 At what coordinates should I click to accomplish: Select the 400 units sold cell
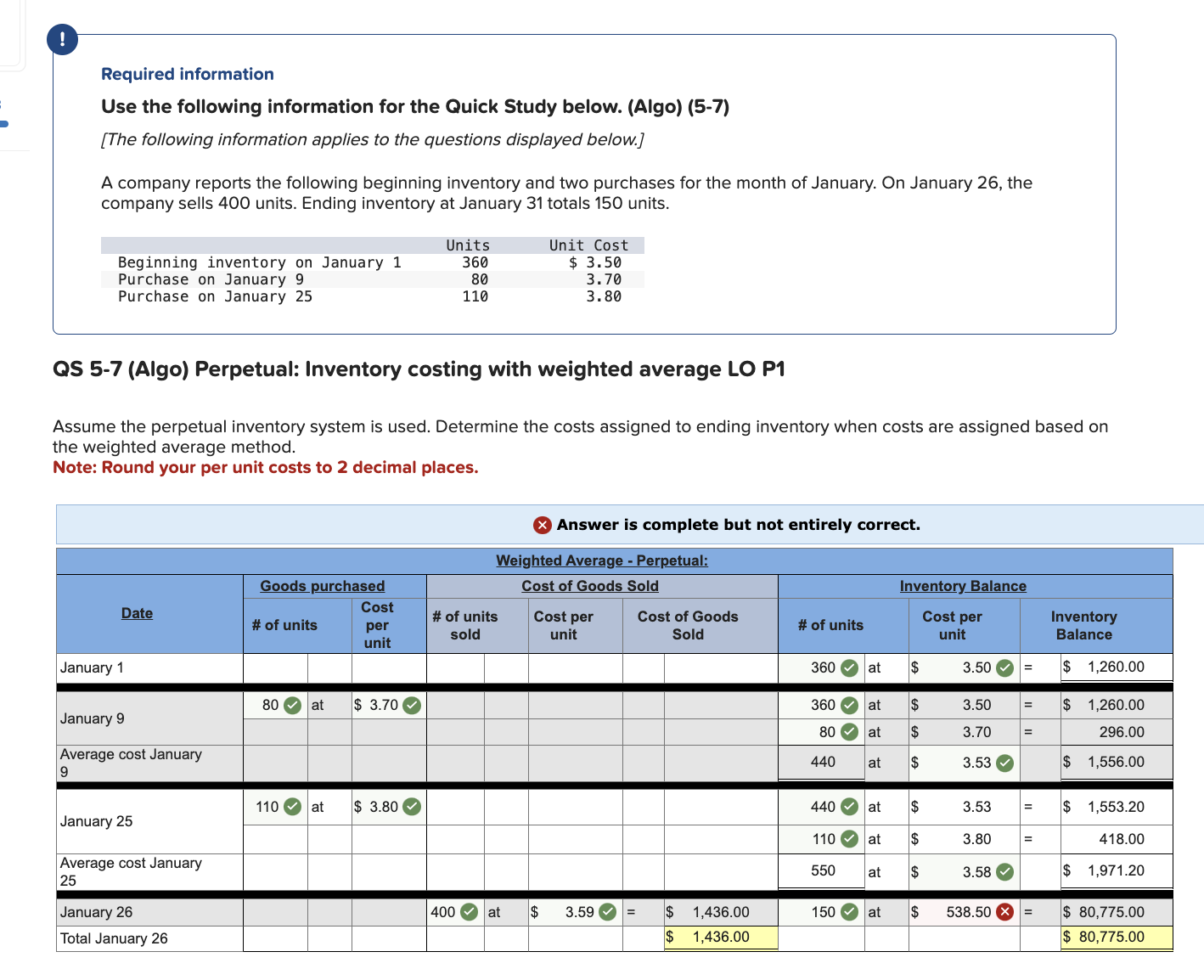pyautogui.click(x=455, y=912)
